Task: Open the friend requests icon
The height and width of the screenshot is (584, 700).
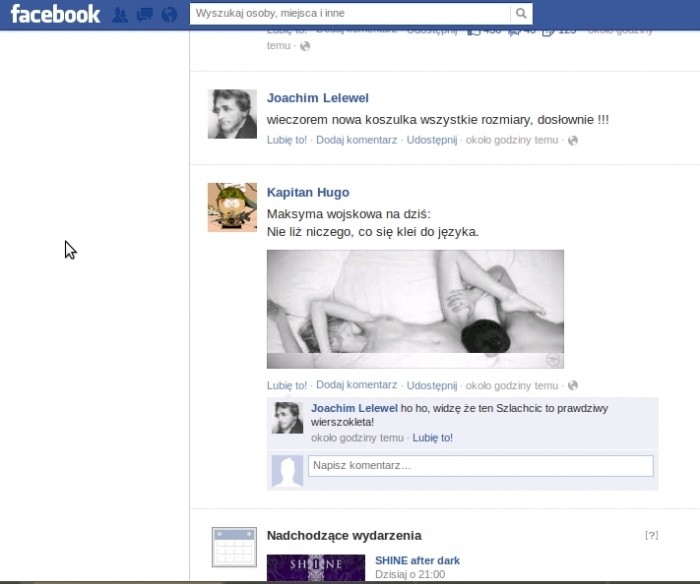Action: tap(121, 15)
